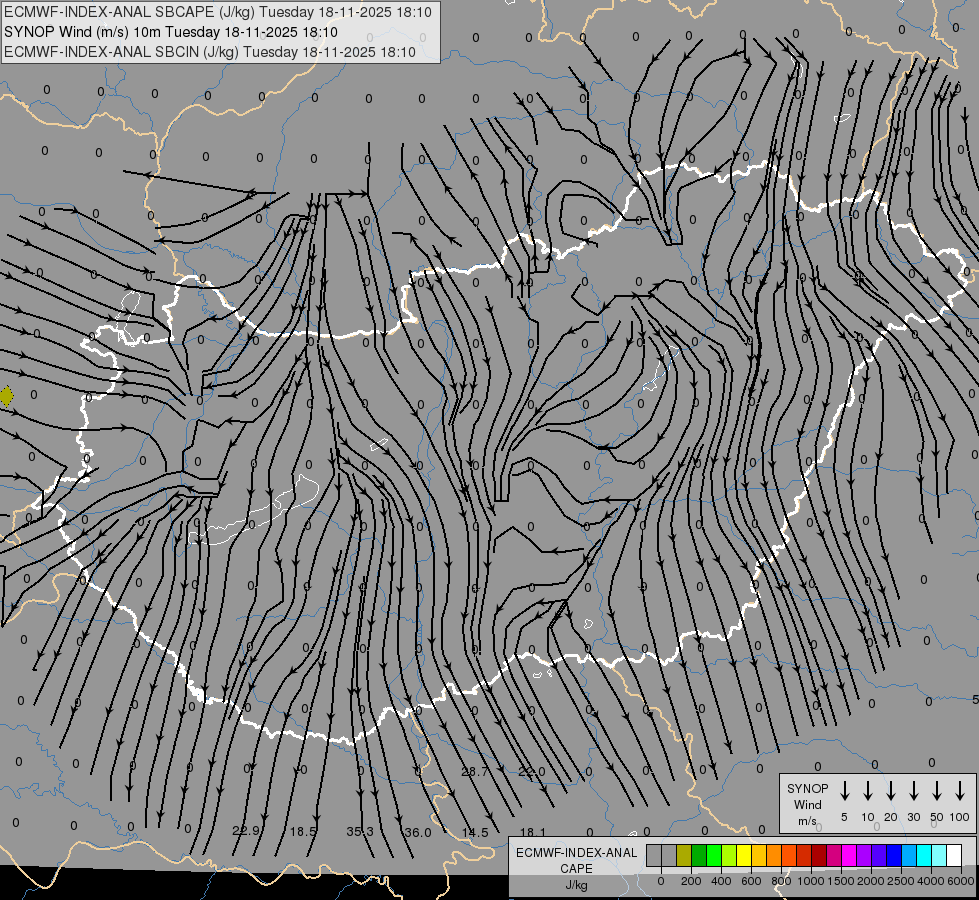
Task: Pick the sky blue swatch right of 2500
Action: 910,856
